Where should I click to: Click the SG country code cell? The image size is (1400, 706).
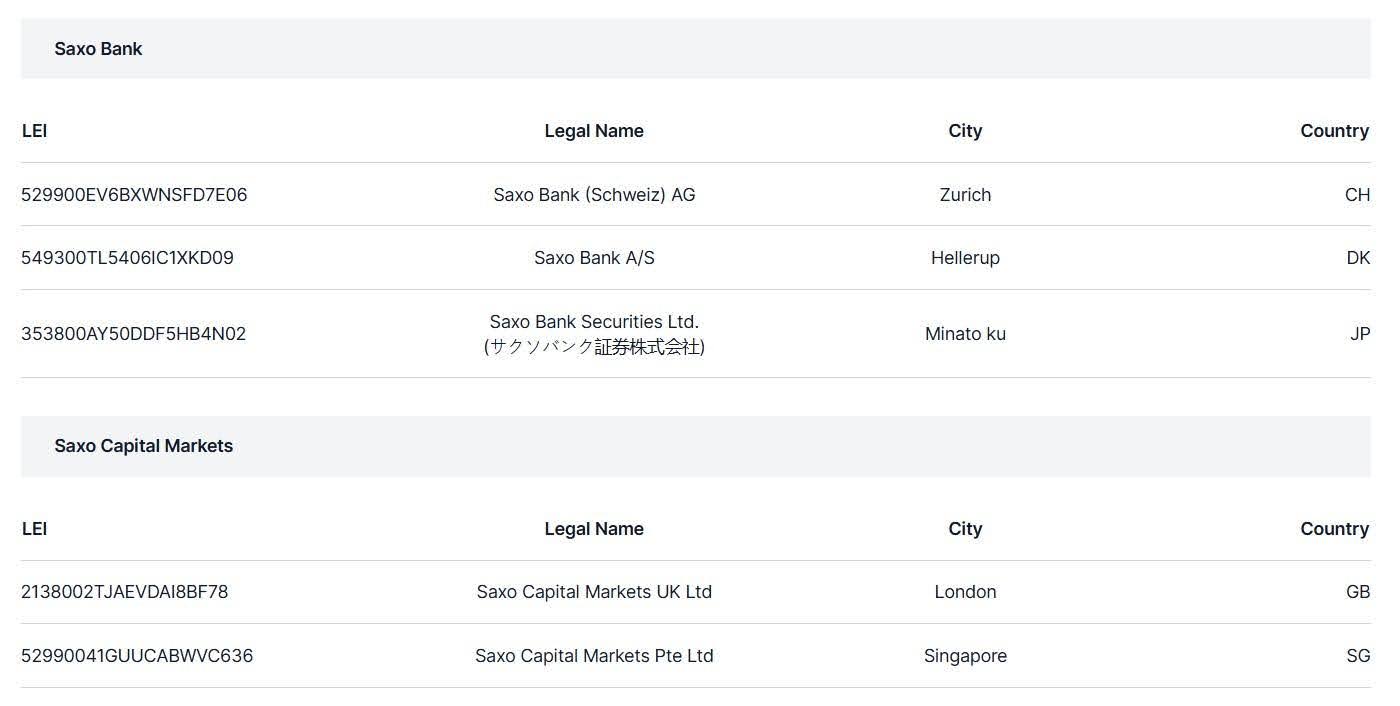pos(1357,656)
